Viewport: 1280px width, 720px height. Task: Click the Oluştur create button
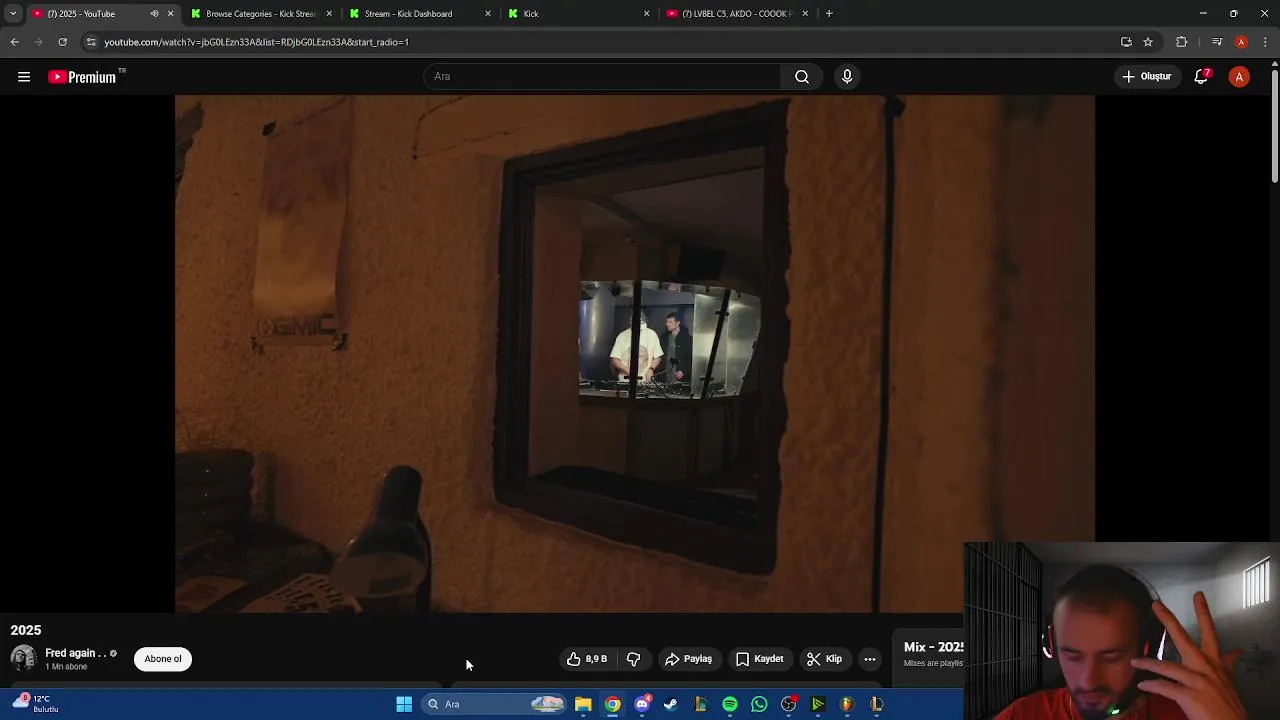click(1147, 77)
